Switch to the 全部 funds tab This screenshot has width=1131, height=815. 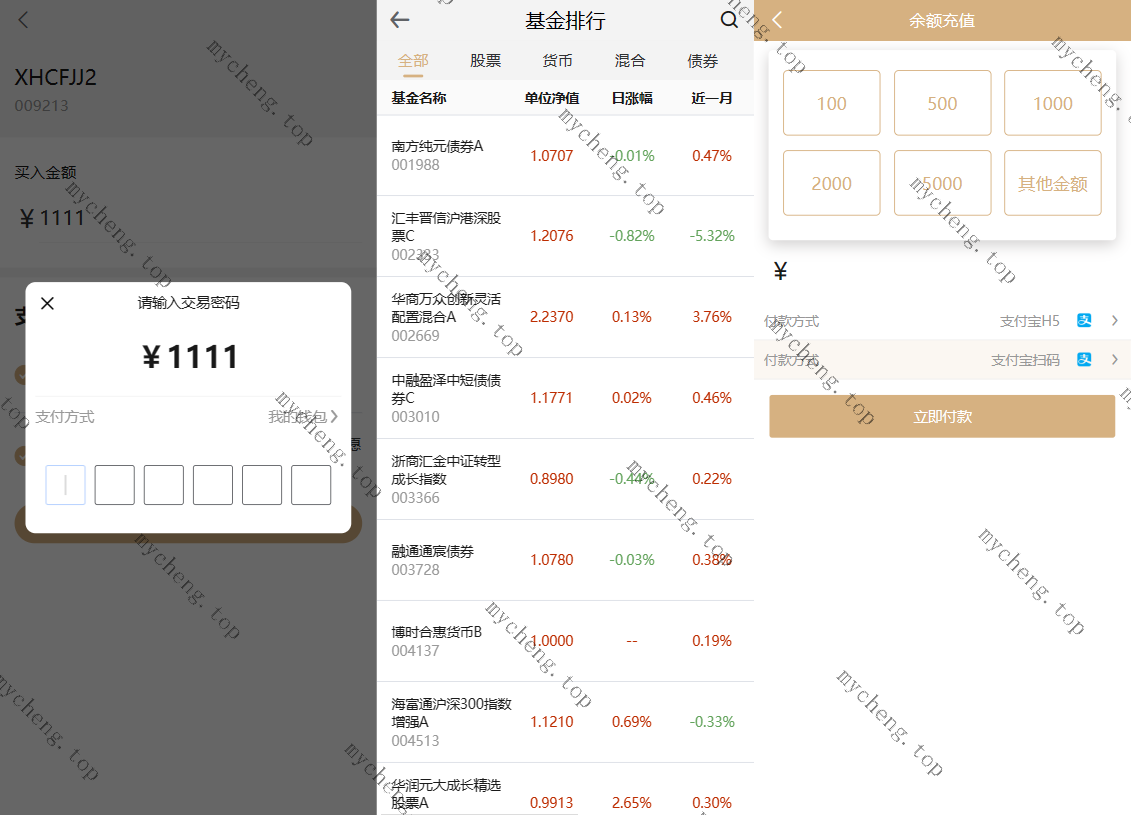point(413,61)
